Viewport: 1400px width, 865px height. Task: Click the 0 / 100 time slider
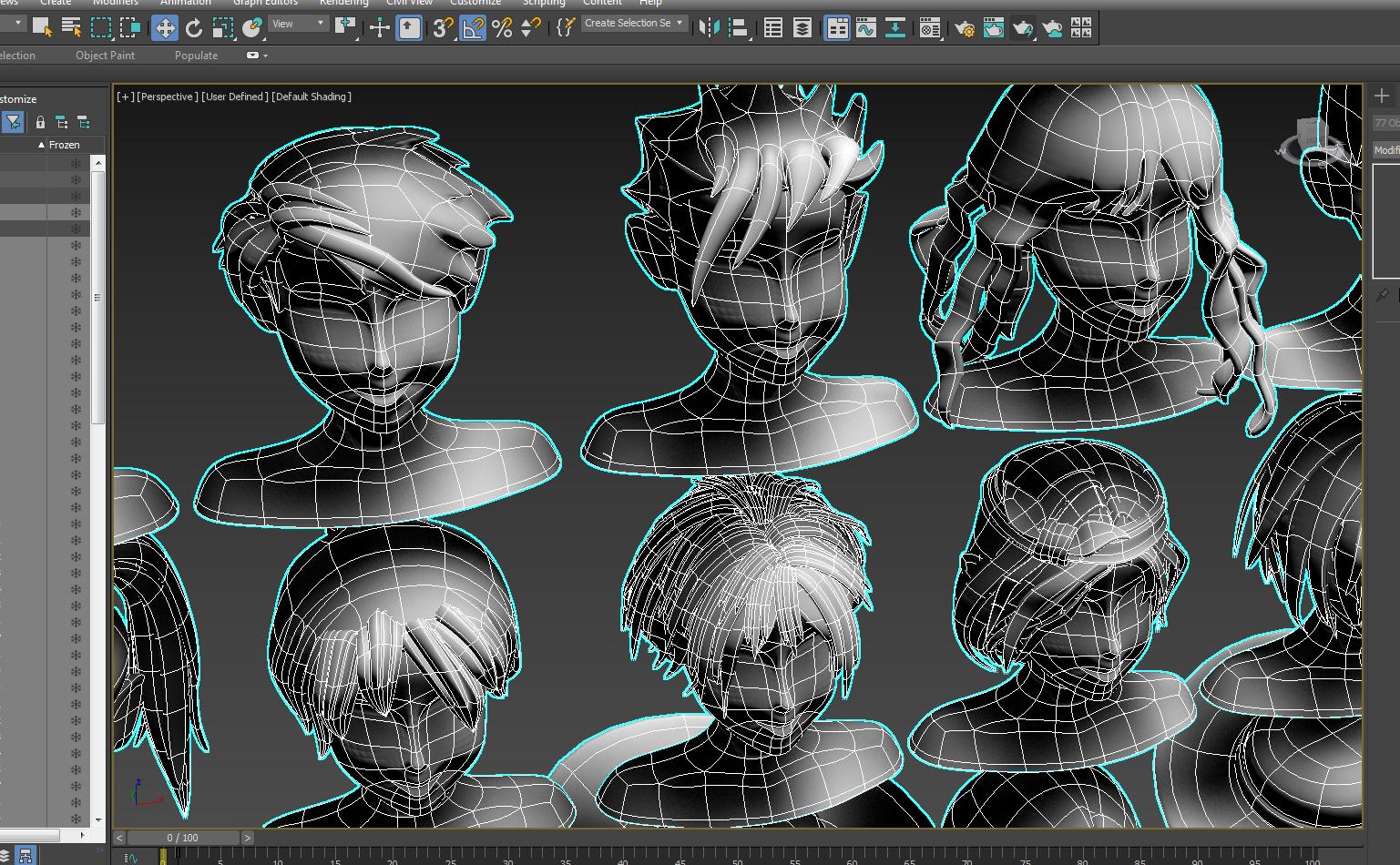point(183,838)
